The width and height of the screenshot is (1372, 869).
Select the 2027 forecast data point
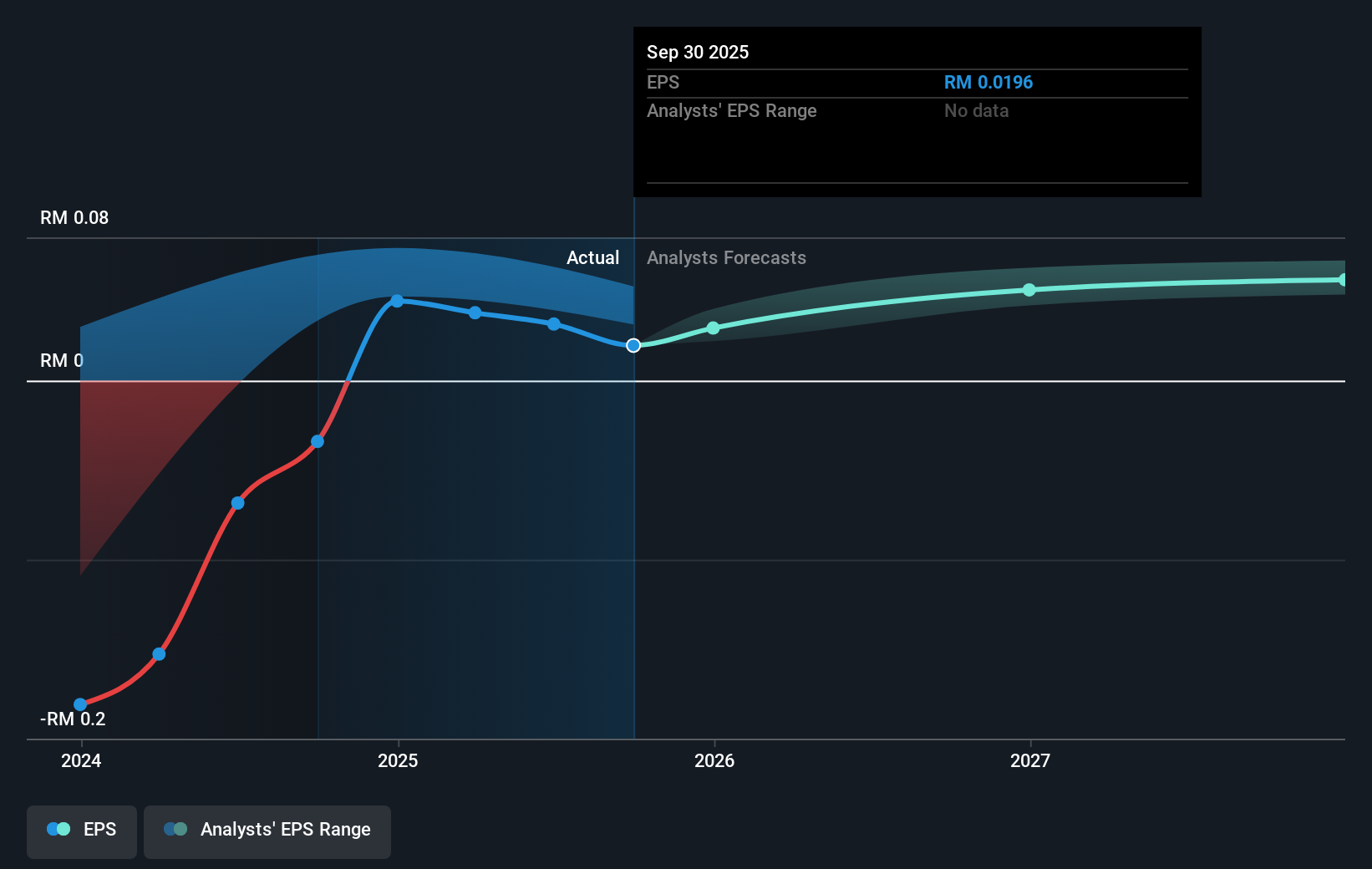click(x=1029, y=290)
